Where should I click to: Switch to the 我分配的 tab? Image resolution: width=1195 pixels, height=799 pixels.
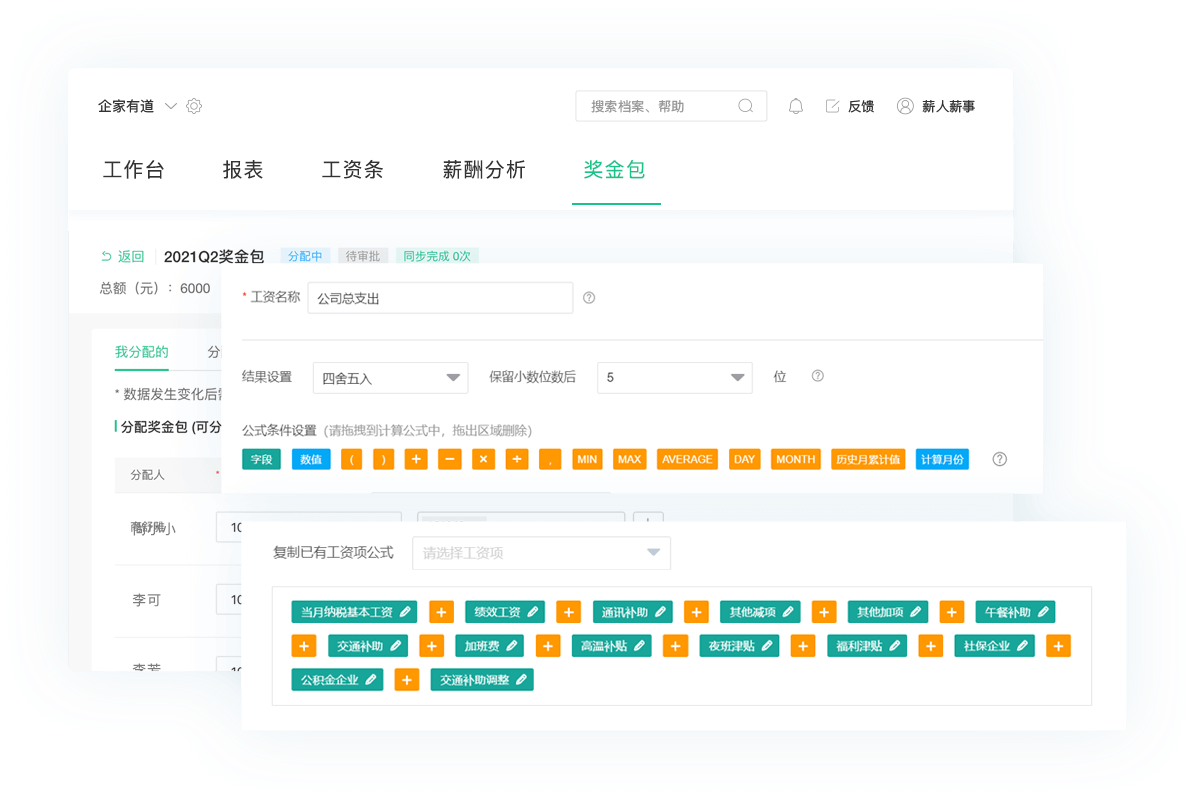142,351
